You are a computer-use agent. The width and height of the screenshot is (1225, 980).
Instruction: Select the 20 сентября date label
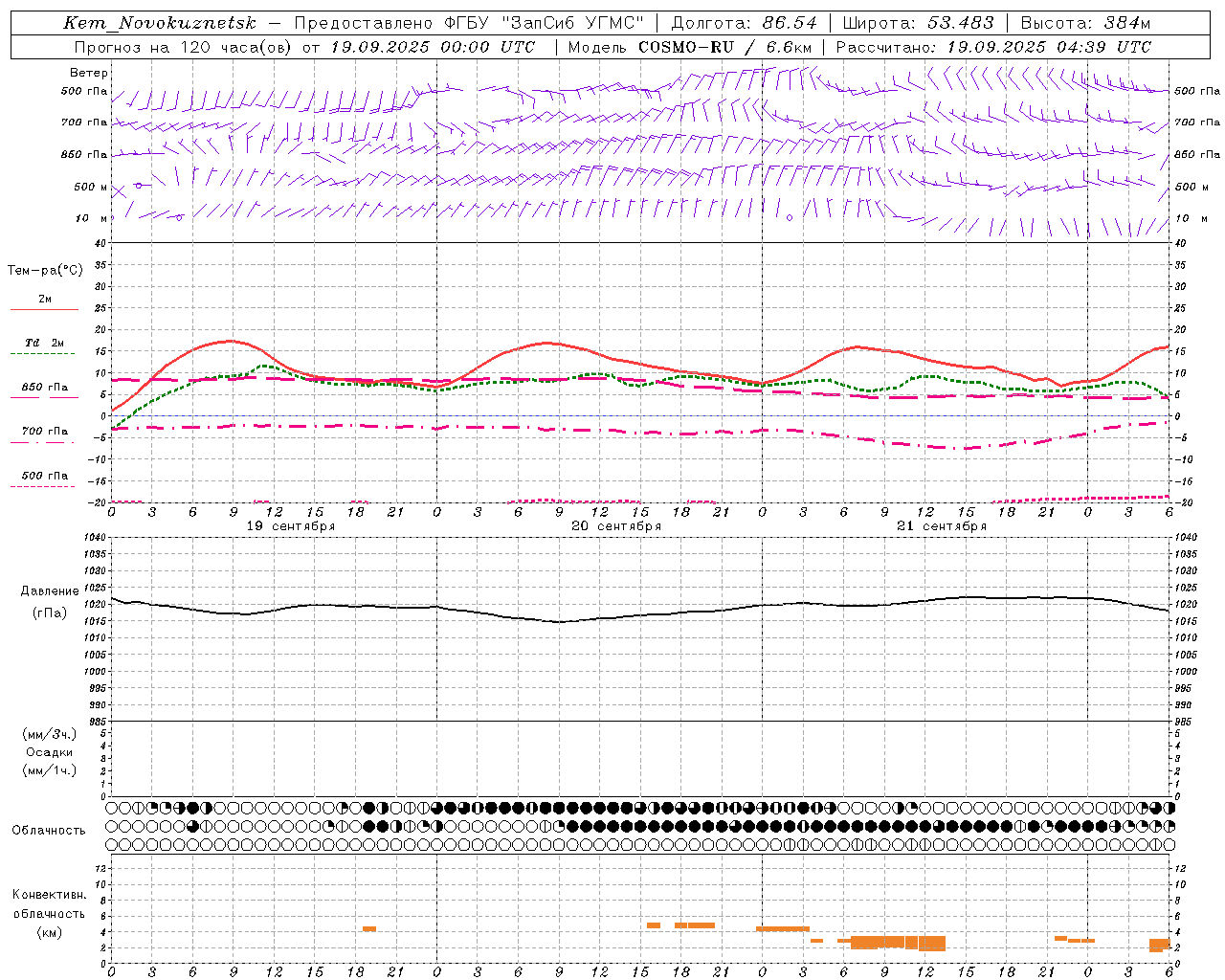tap(616, 526)
